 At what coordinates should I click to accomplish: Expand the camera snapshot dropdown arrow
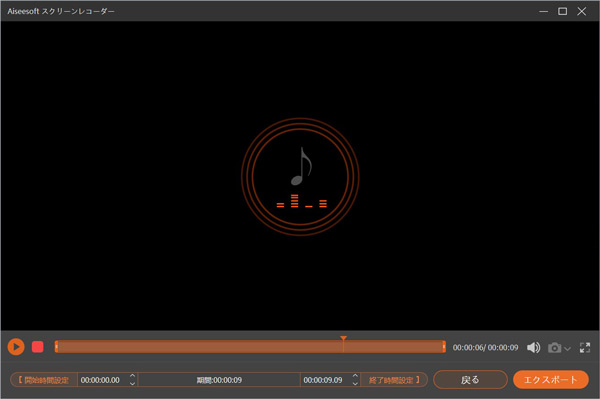(567, 349)
